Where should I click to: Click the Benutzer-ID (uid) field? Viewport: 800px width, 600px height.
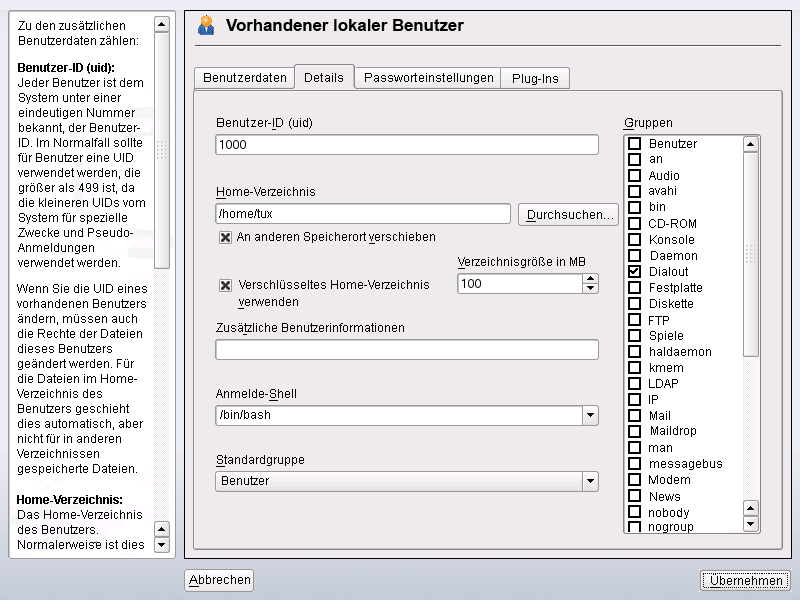407,145
